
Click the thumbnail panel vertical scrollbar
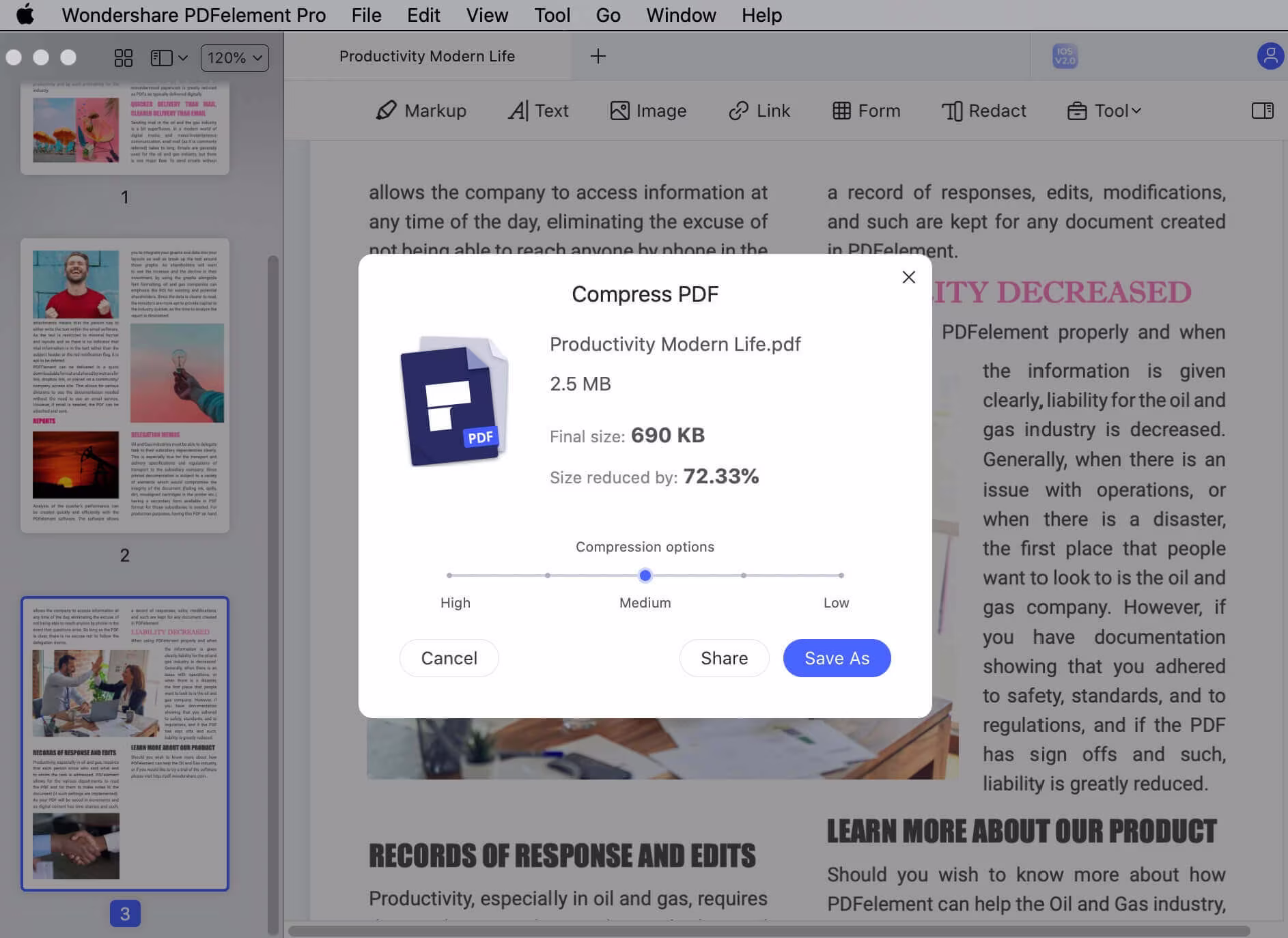(x=273, y=594)
